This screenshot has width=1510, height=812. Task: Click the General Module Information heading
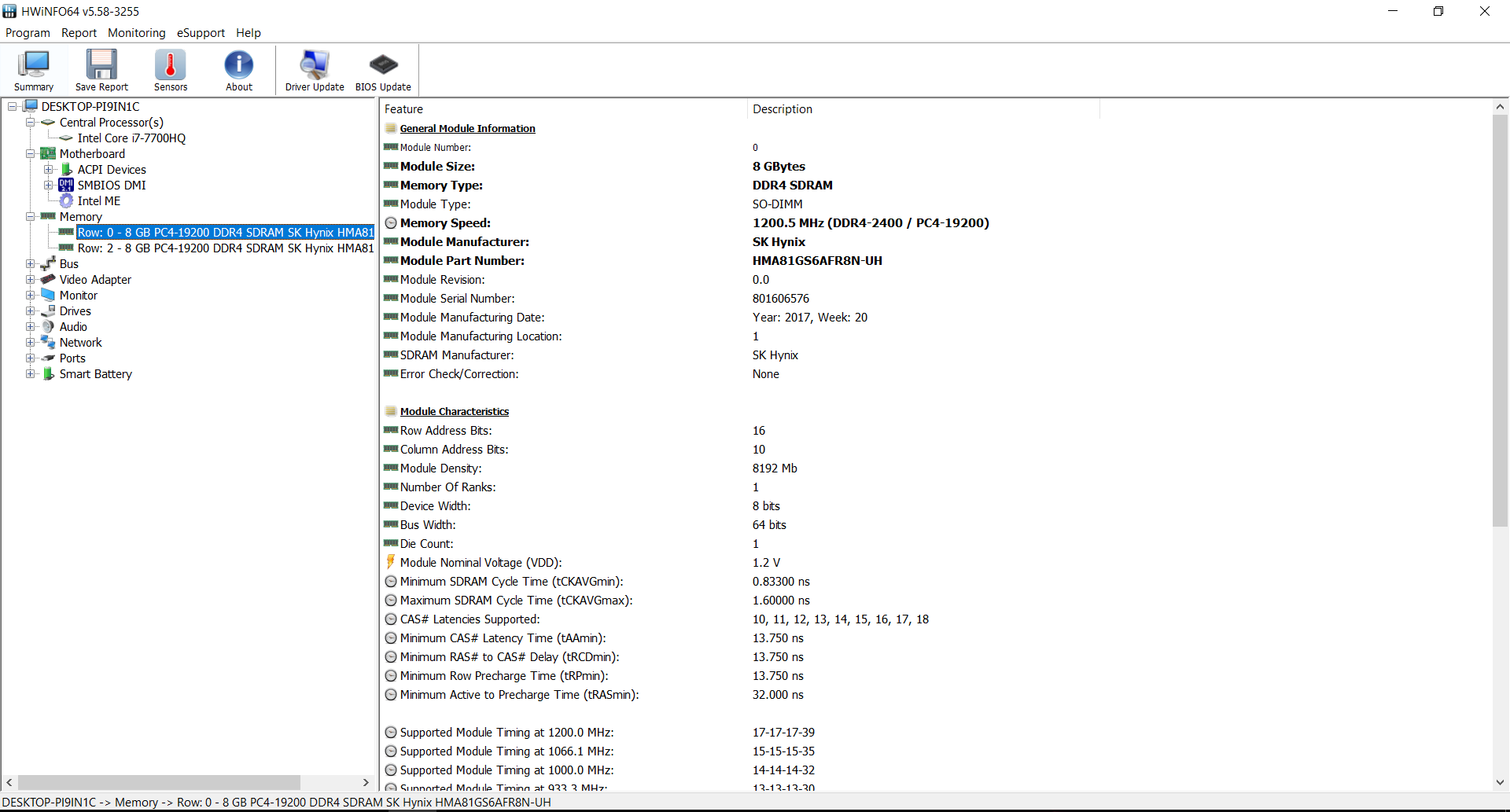[467, 129]
